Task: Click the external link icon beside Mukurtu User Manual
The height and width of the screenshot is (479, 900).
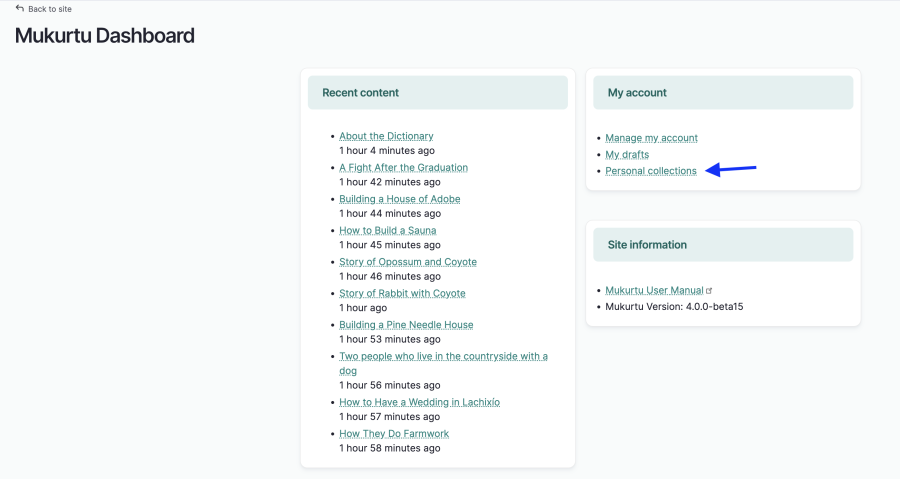Action: [x=709, y=291]
